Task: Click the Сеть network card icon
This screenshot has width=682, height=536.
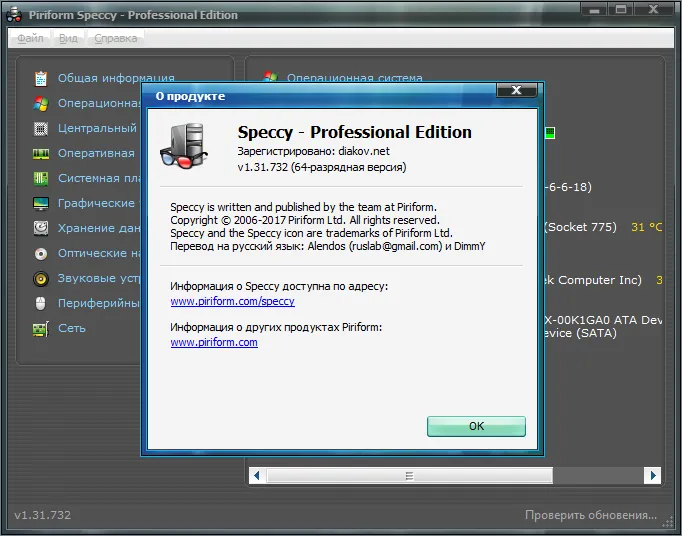Action: tap(41, 328)
